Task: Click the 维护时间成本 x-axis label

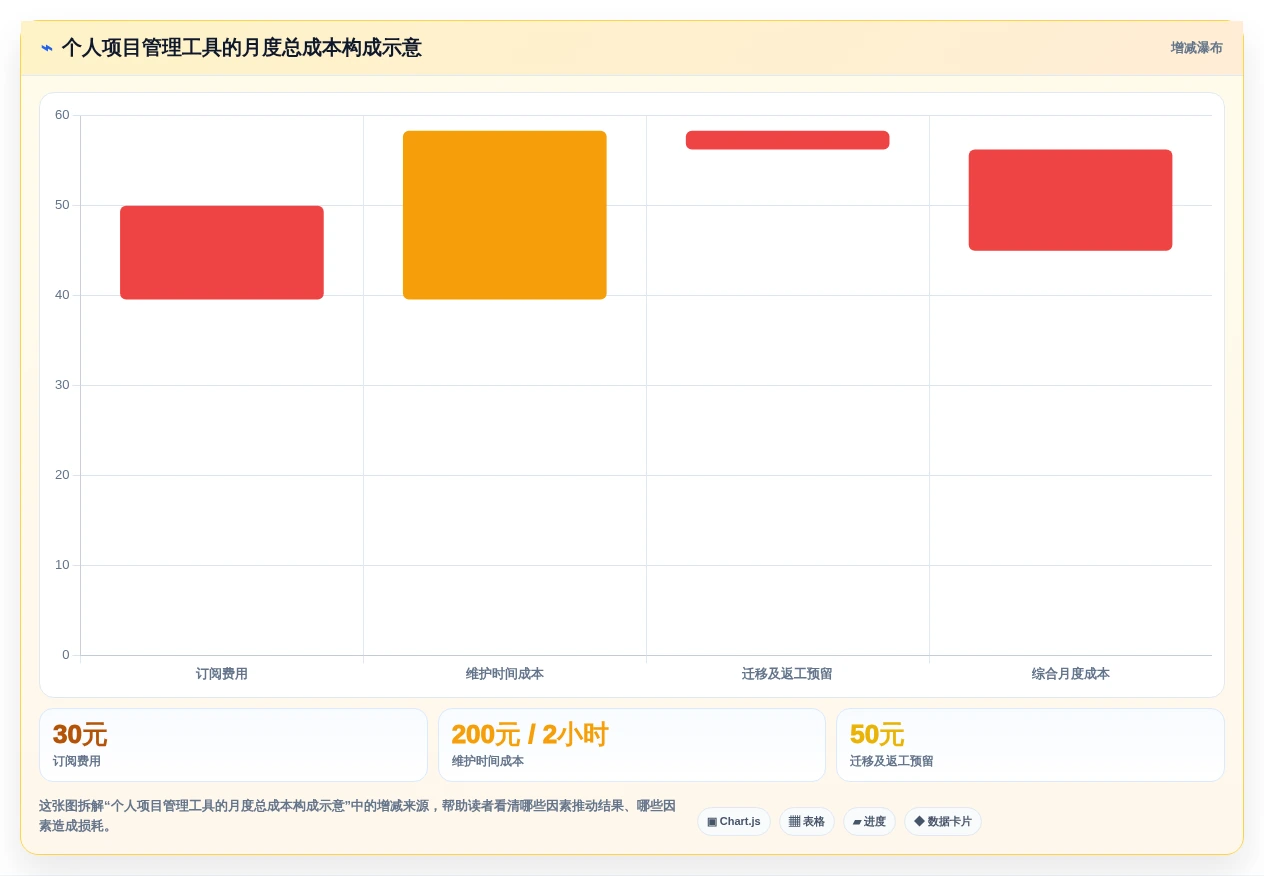Action: click(505, 674)
